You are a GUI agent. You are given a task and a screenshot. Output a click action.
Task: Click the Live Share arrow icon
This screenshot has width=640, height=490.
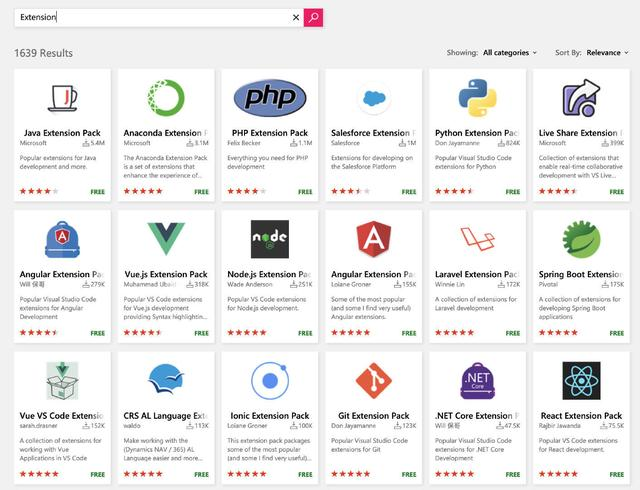(x=581, y=98)
